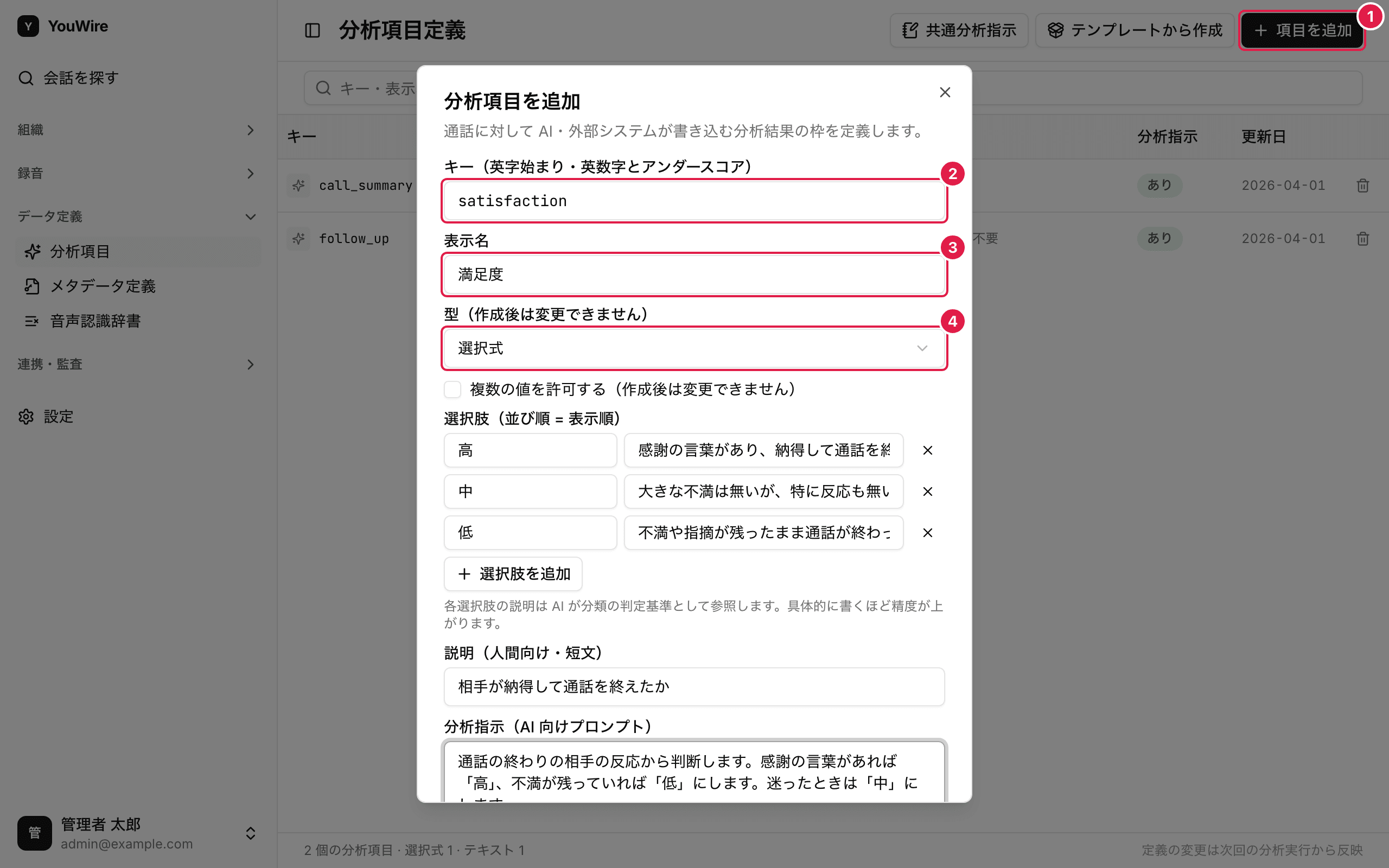Edit the option name field 中
1389x868 pixels.
[x=530, y=492]
